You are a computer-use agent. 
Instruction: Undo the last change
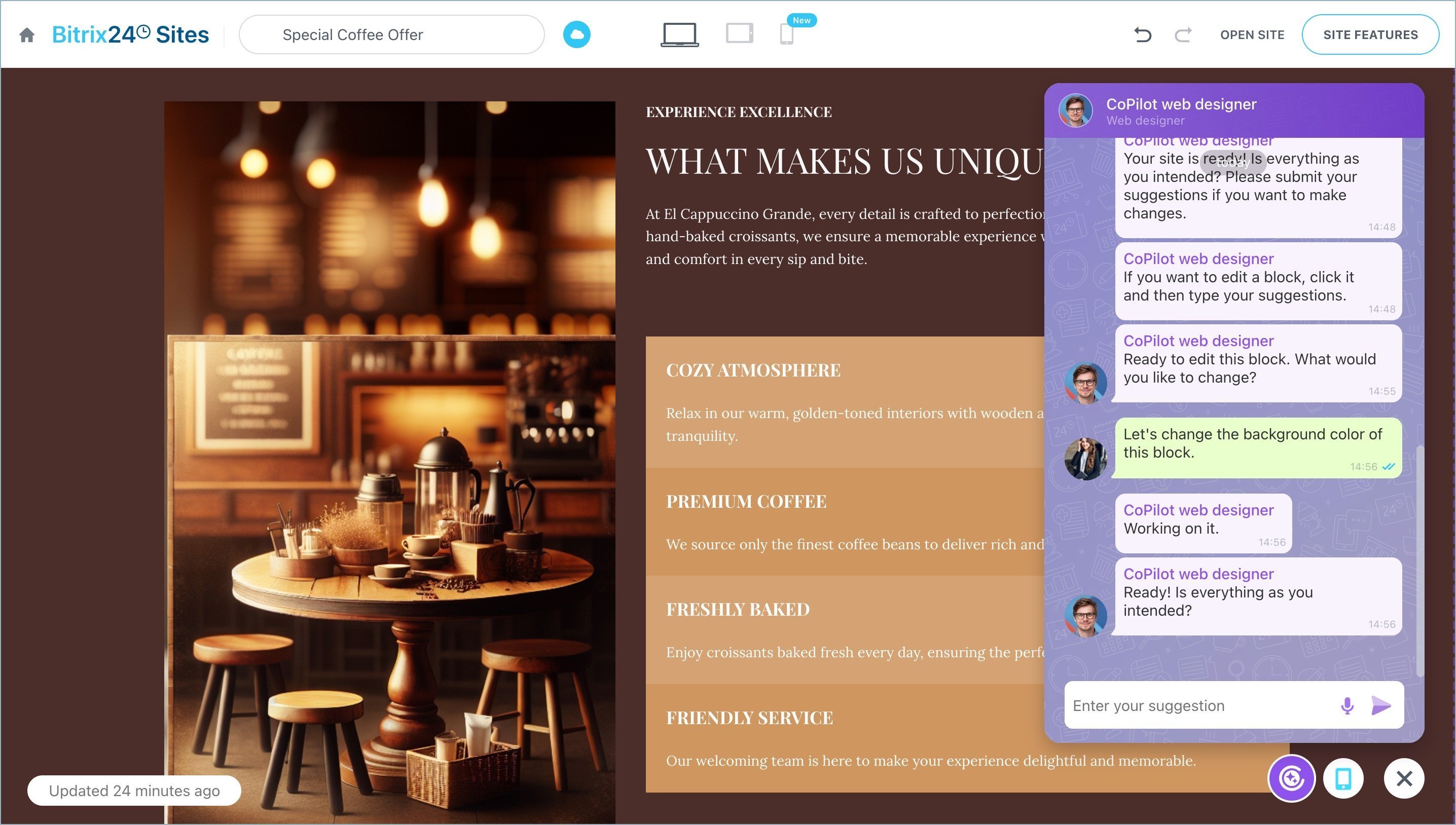1142,35
